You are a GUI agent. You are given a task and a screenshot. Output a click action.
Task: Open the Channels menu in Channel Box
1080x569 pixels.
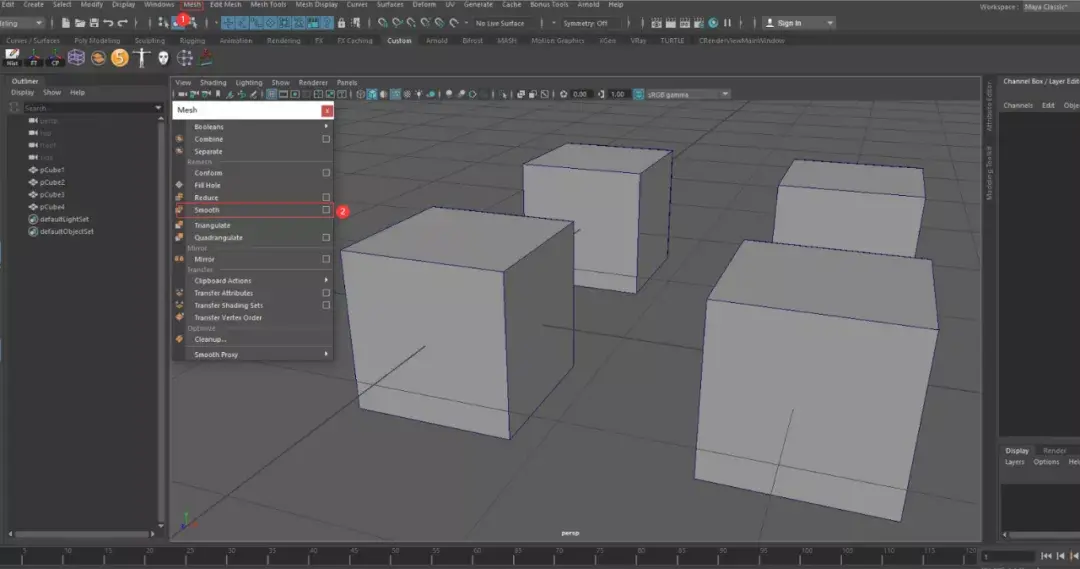(1018, 105)
